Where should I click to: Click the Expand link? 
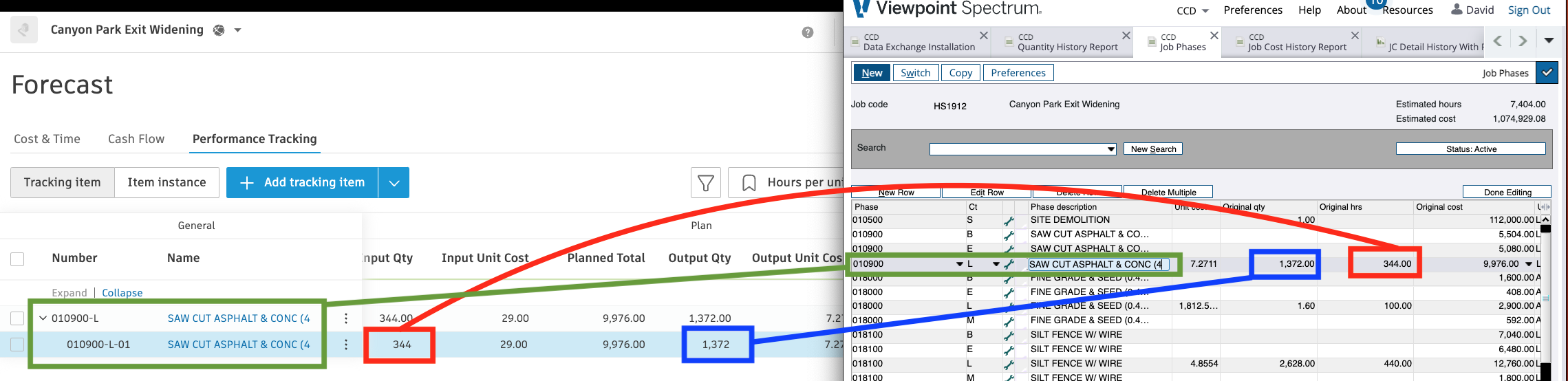click(x=69, y=293)
